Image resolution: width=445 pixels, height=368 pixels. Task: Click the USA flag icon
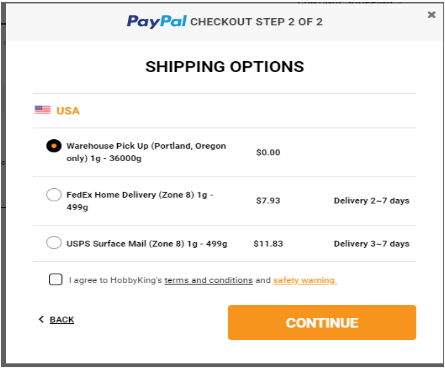[x=43, y=110]
